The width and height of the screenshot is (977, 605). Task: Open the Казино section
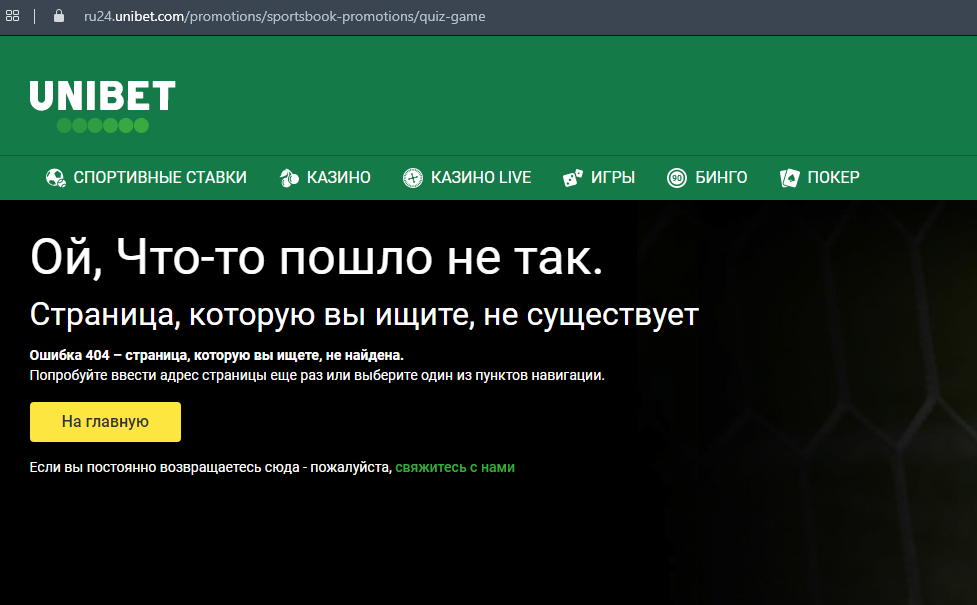[x=325, y=178]
